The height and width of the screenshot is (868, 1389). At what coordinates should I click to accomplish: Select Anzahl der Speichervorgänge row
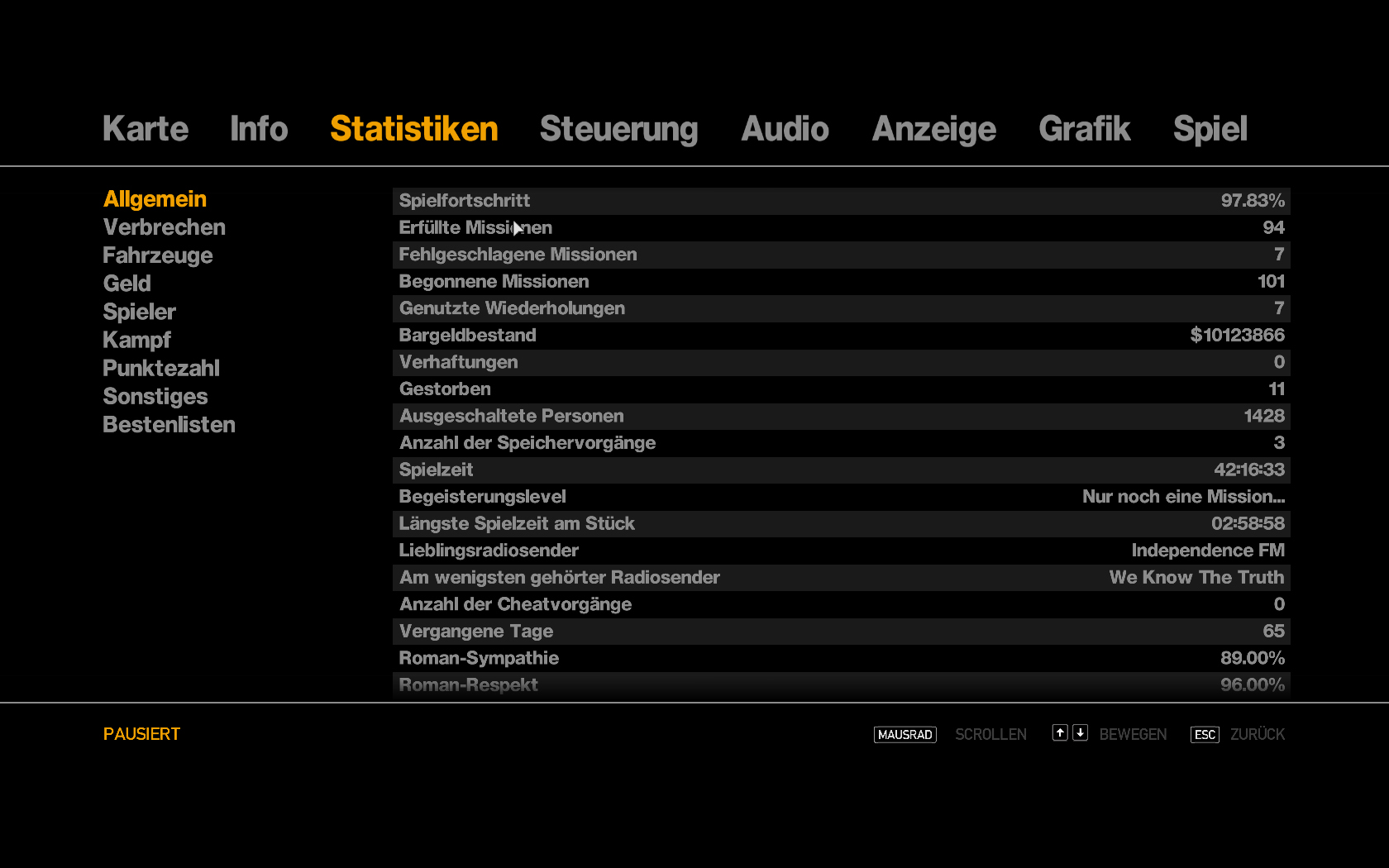[842, 443]
